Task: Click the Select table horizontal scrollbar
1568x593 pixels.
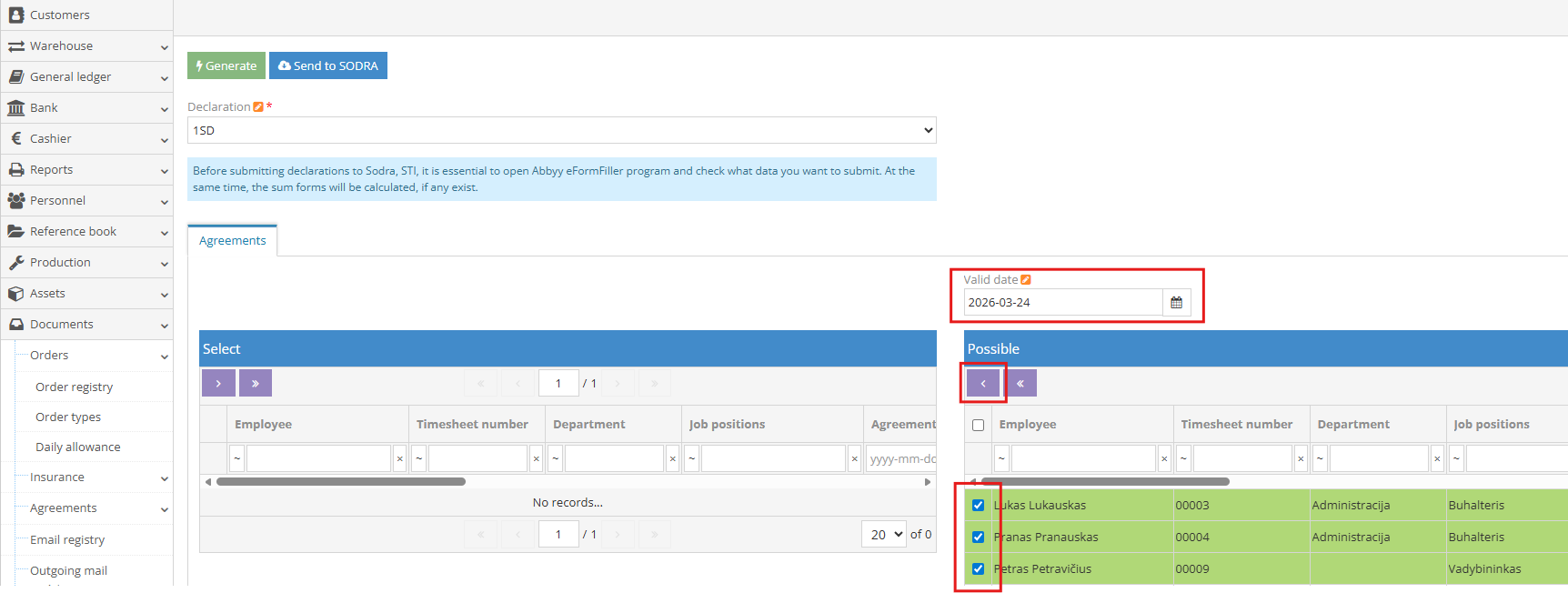Action: click(341, 482)
